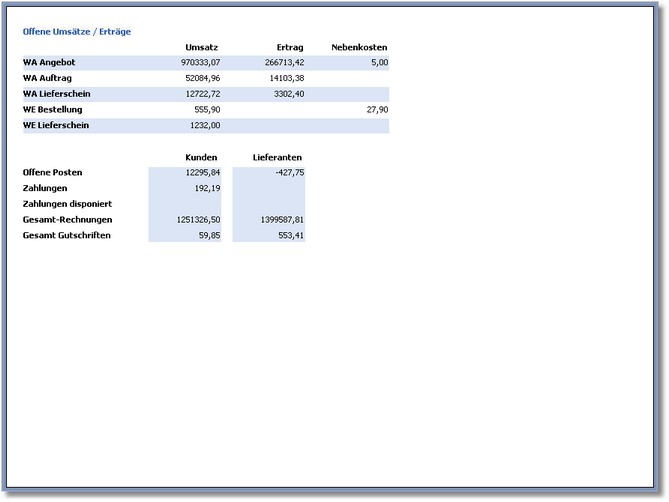Click the Ertrag column header
Image resolution: width=669 pixels, height=502 pixels.
pos(290,47)
